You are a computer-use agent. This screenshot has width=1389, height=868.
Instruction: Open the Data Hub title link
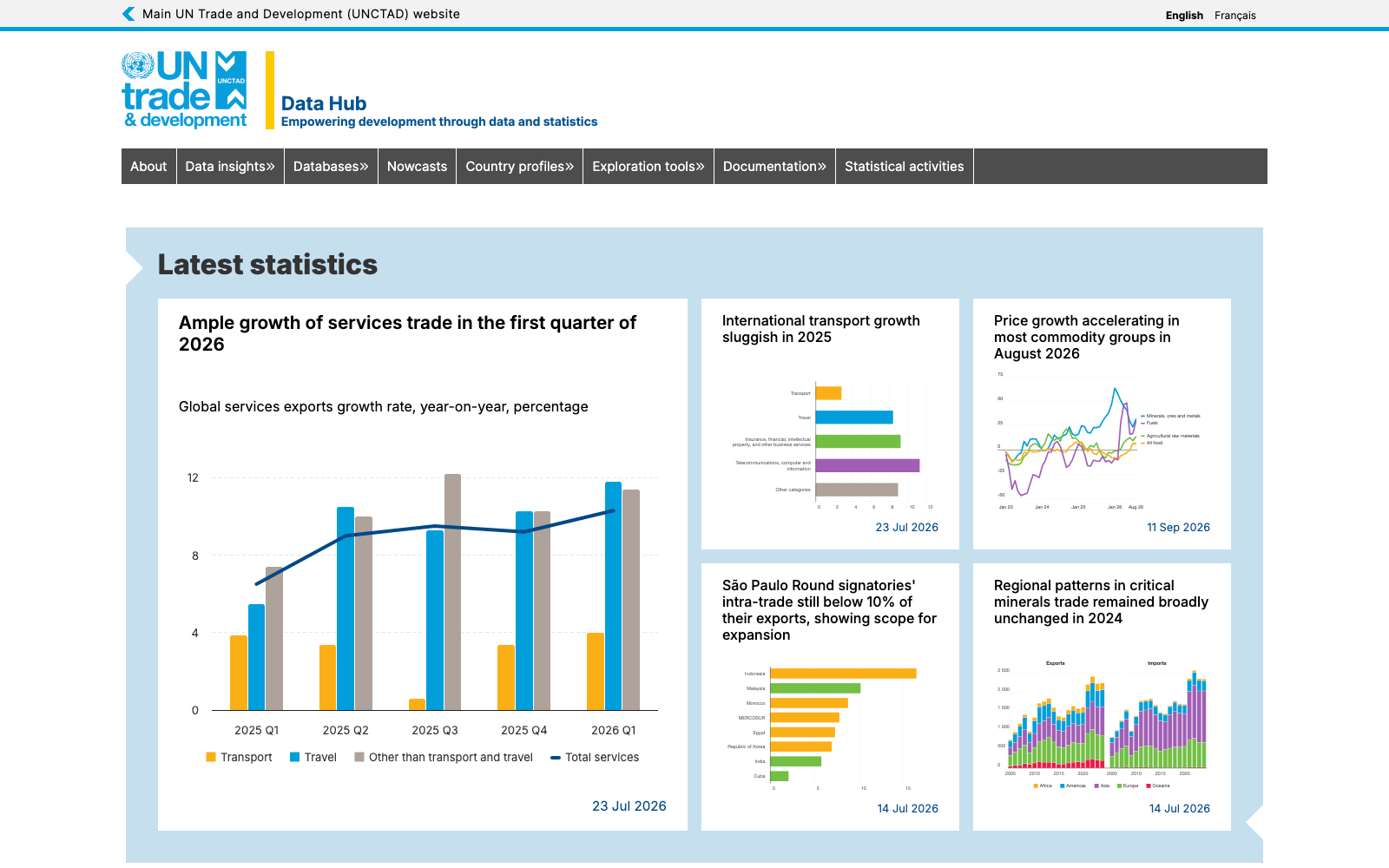point(324,103)
